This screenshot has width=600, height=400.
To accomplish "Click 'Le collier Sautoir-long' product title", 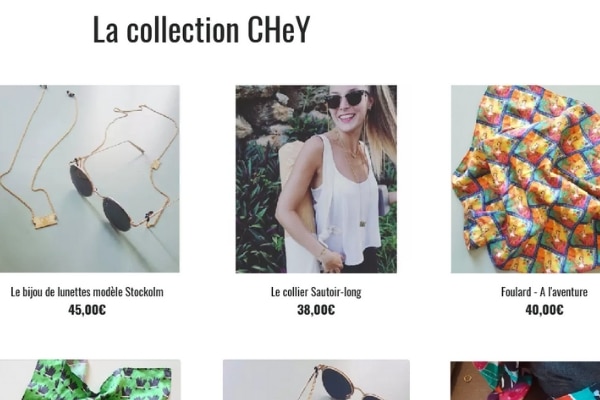I will [316, 292].
